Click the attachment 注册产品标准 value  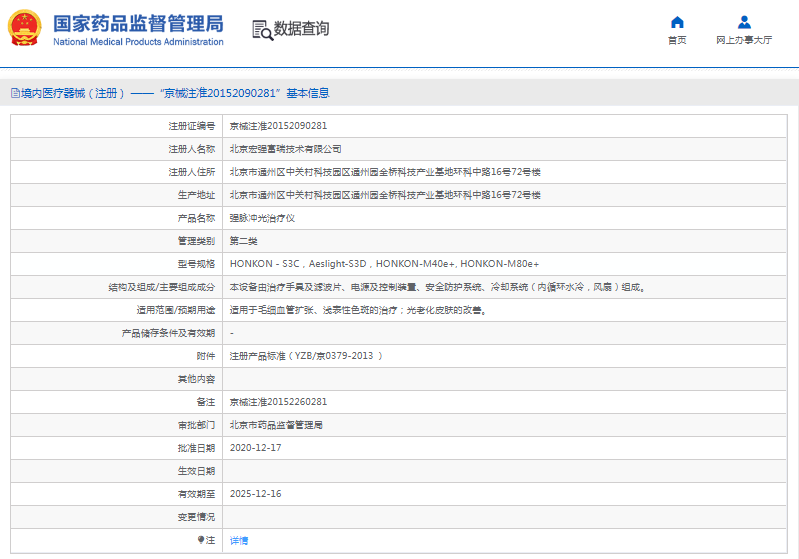306,356
